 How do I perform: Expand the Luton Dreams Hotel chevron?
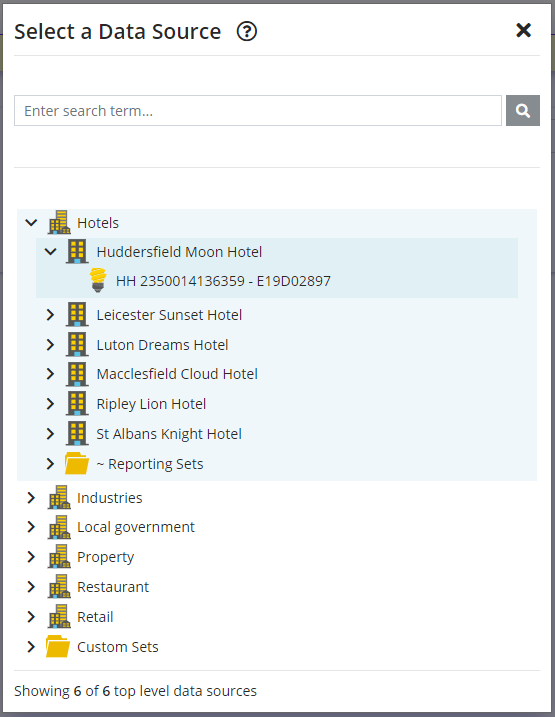point(50,345)
